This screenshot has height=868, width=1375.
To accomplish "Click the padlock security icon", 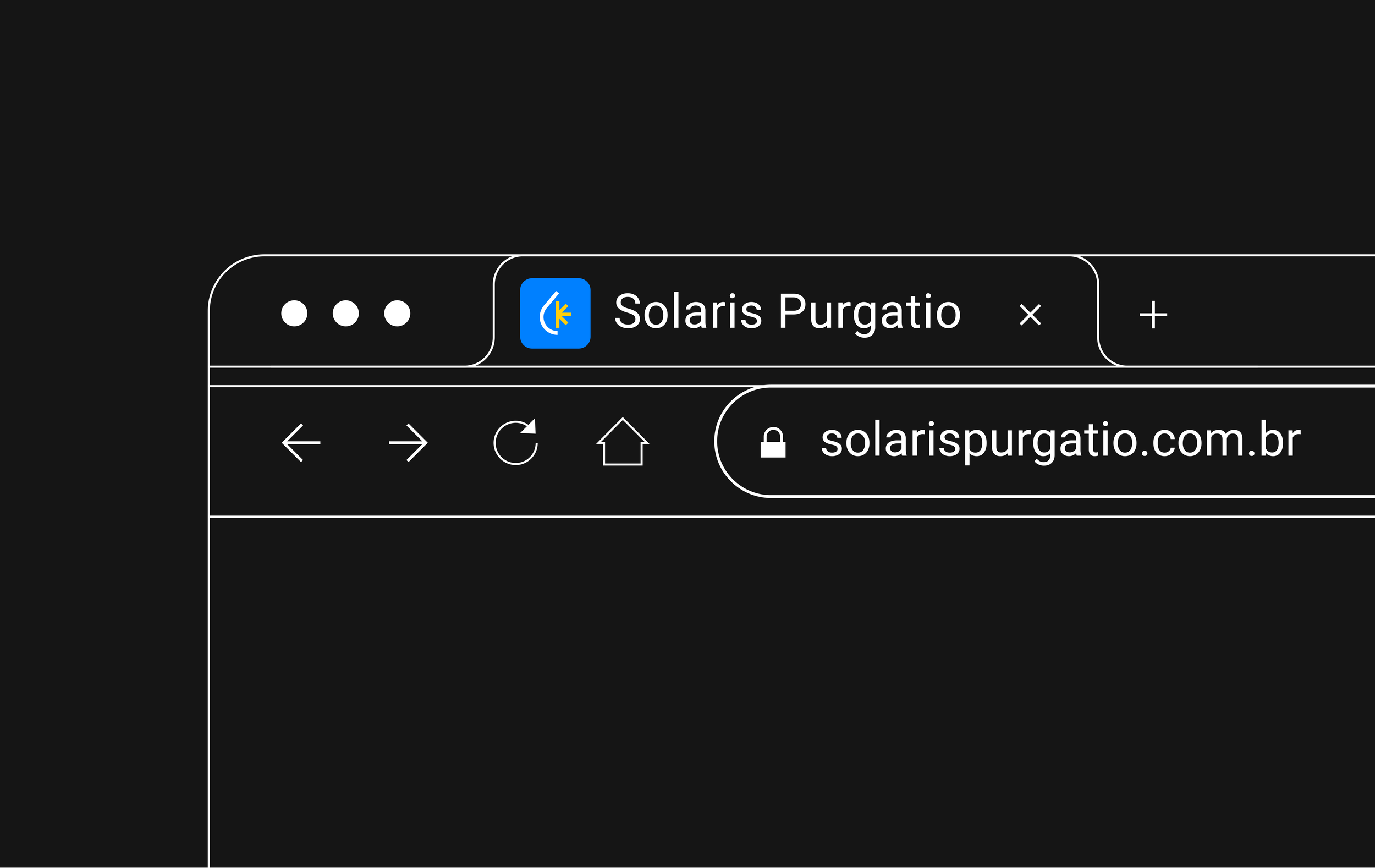I will tap(773, 443).
